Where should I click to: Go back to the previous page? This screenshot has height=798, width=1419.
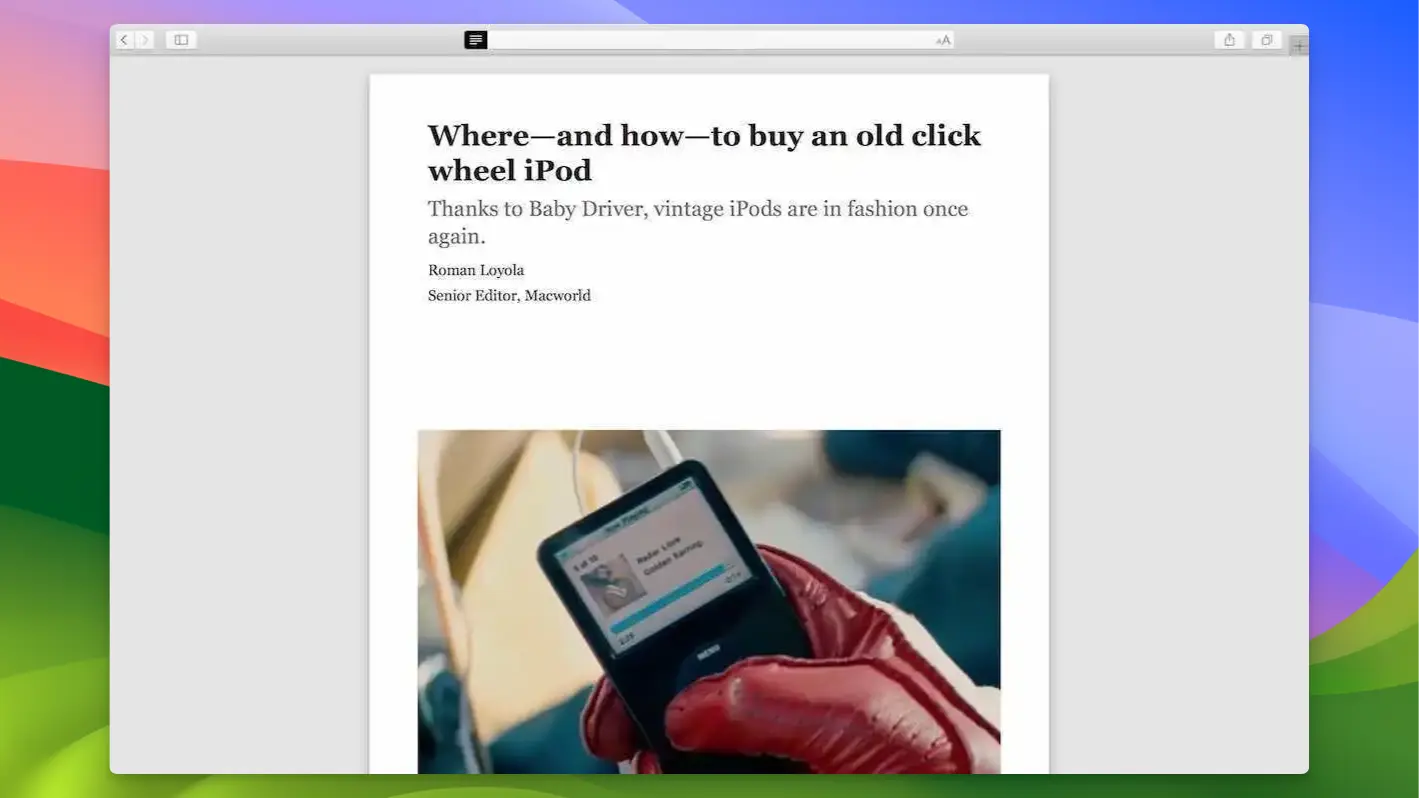(x=123, y=40)
